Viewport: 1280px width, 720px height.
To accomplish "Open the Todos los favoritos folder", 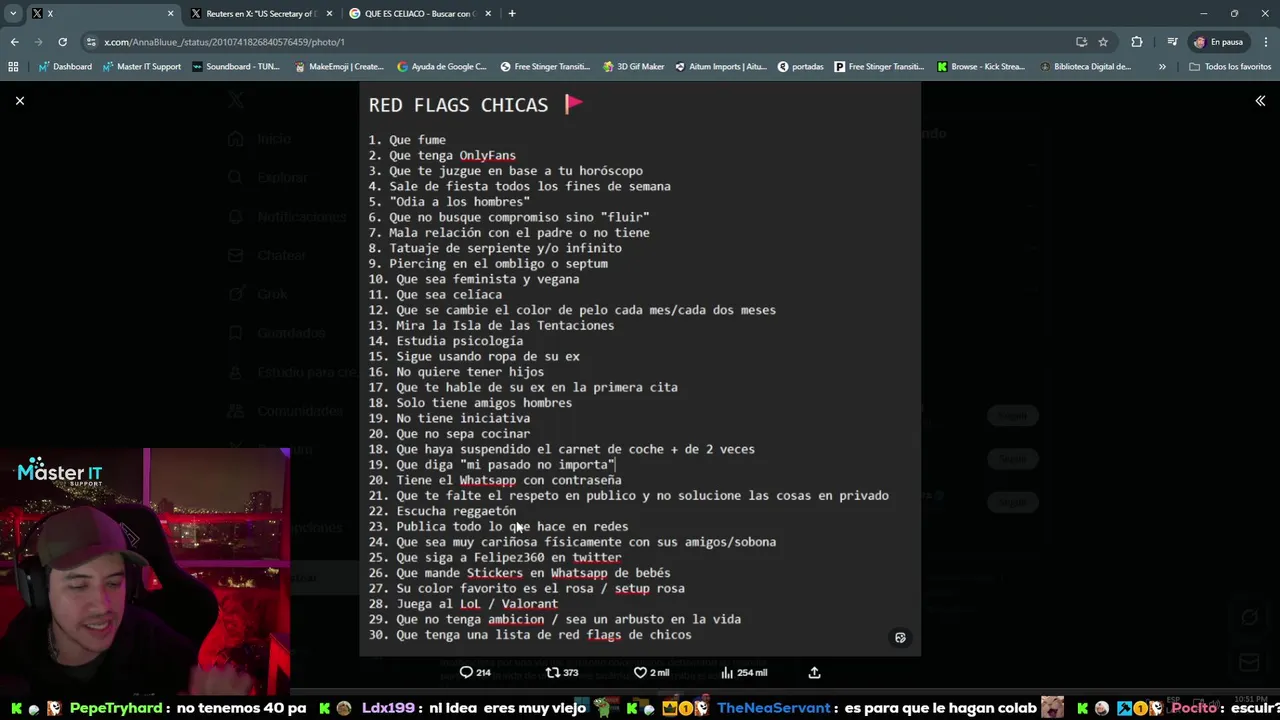I will tap(1230, 67).
